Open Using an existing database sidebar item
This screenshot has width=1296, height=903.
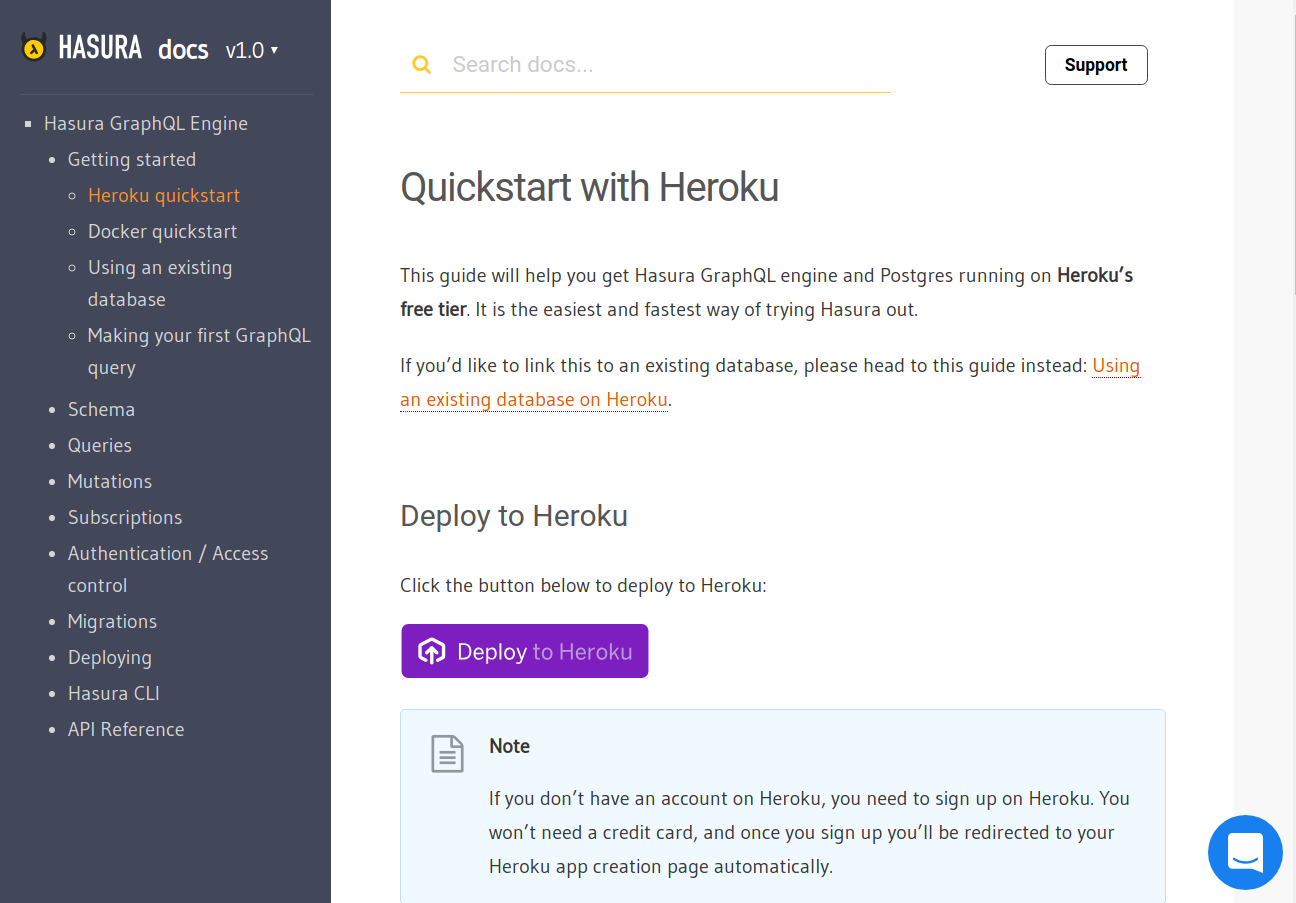point(160,284)
